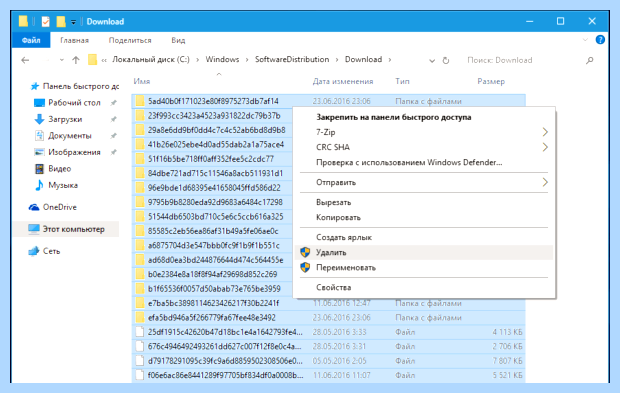Open Документы in sidebar
The width and height of the screenshot is (620, 393).
[x=63, y=136]
